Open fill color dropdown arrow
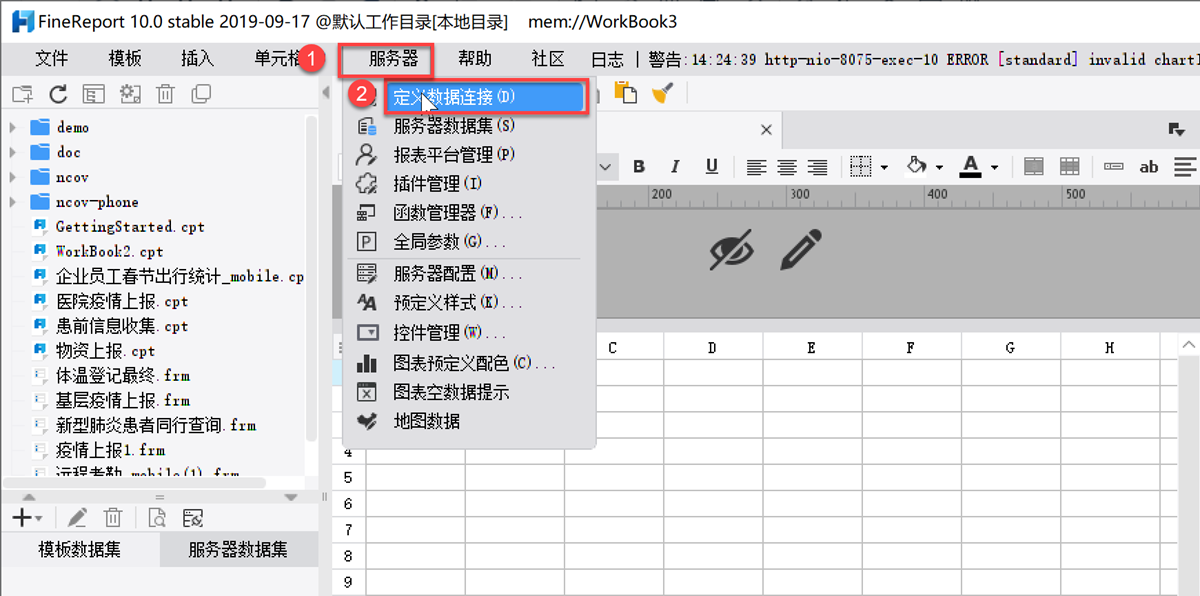This screenshot has height=596, width=1200. [x=939, y=168]
